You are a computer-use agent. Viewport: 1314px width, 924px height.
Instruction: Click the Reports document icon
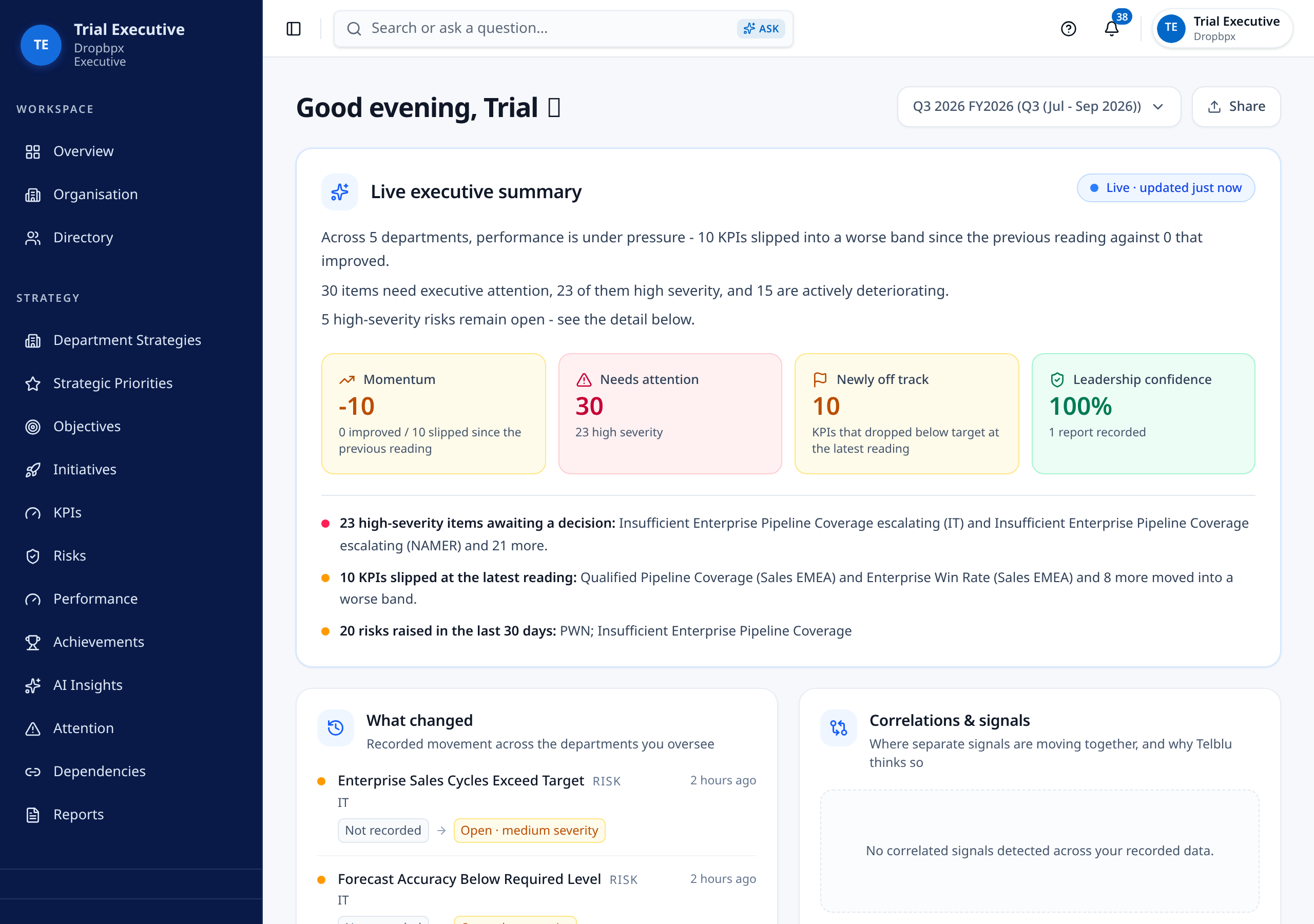[x=33, y=815]
